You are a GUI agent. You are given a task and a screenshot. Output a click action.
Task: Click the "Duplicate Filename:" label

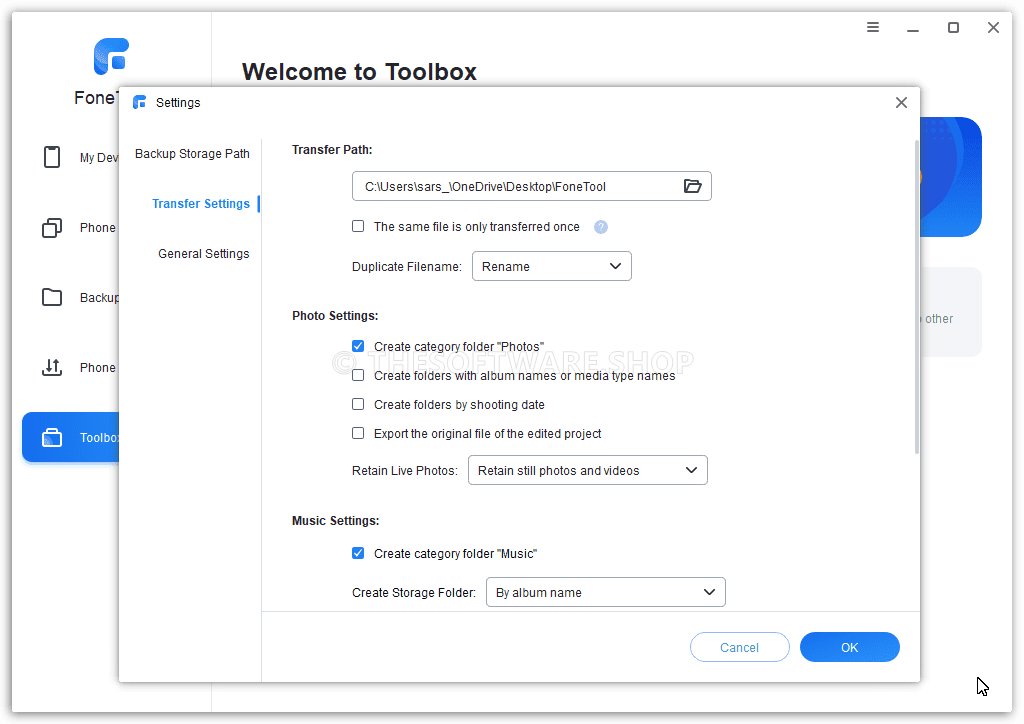click(407, 267)
